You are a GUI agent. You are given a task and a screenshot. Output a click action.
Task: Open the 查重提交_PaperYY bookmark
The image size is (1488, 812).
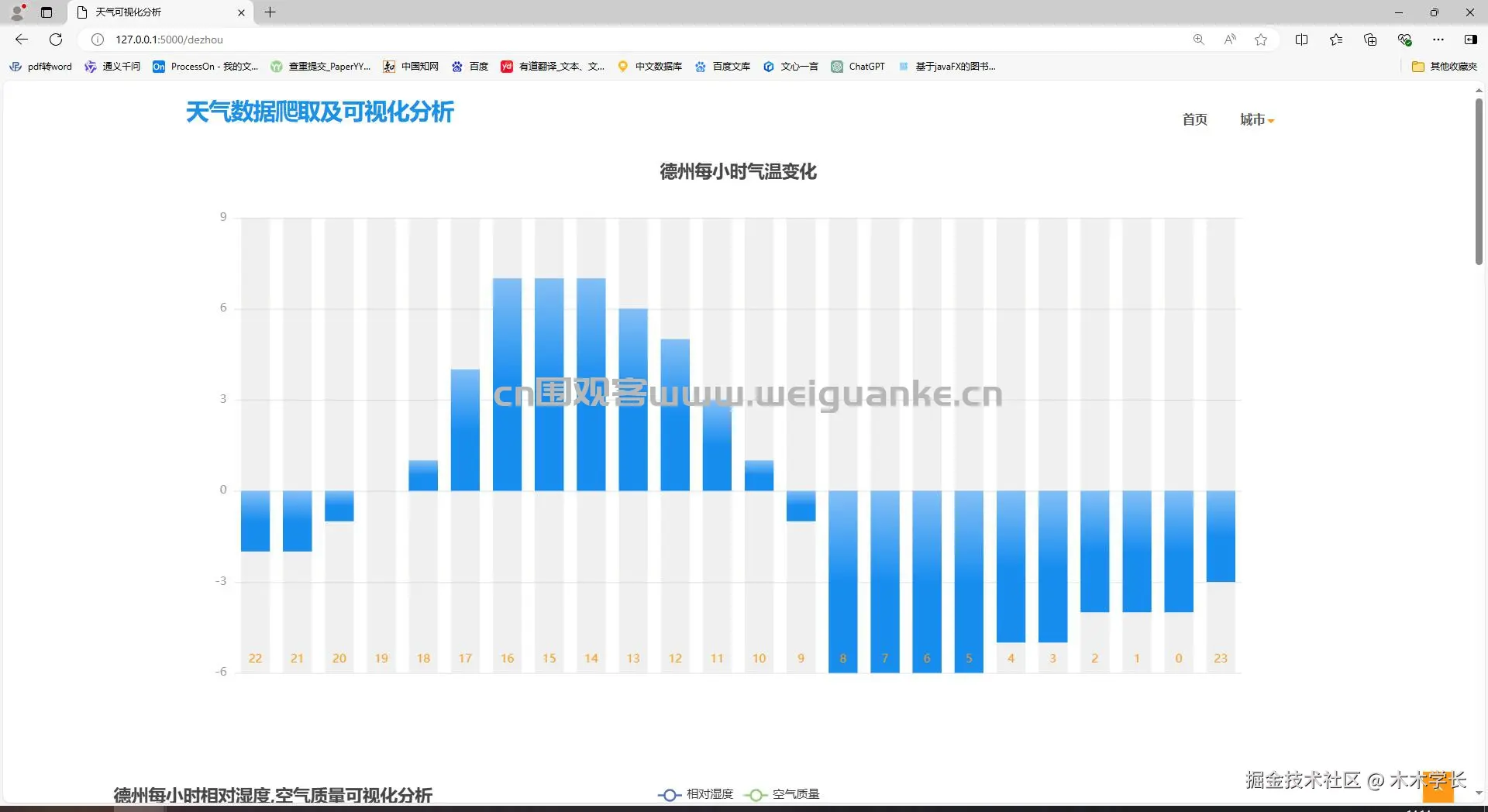click(321, 67)
